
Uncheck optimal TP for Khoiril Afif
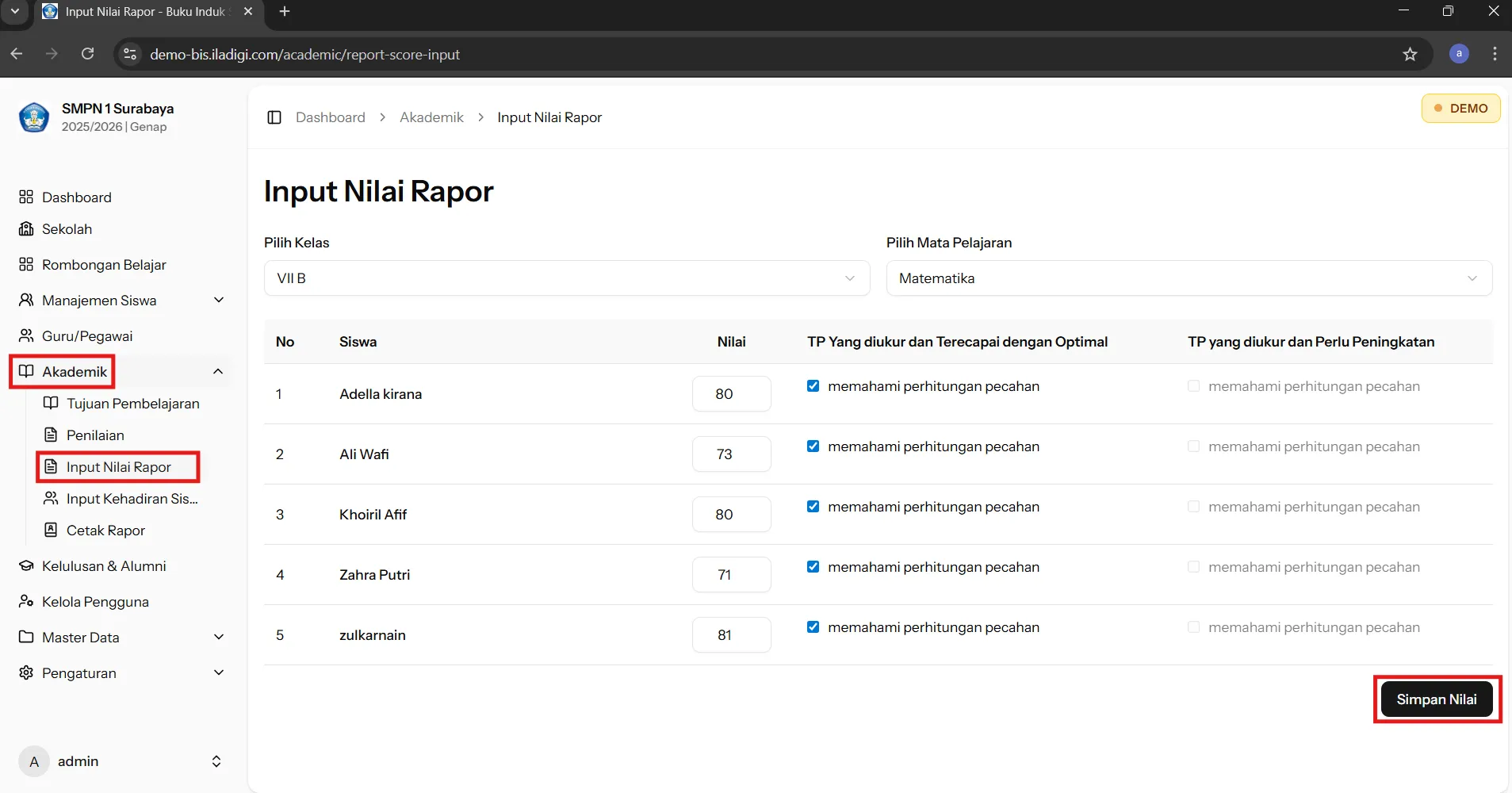click(813, 507)
